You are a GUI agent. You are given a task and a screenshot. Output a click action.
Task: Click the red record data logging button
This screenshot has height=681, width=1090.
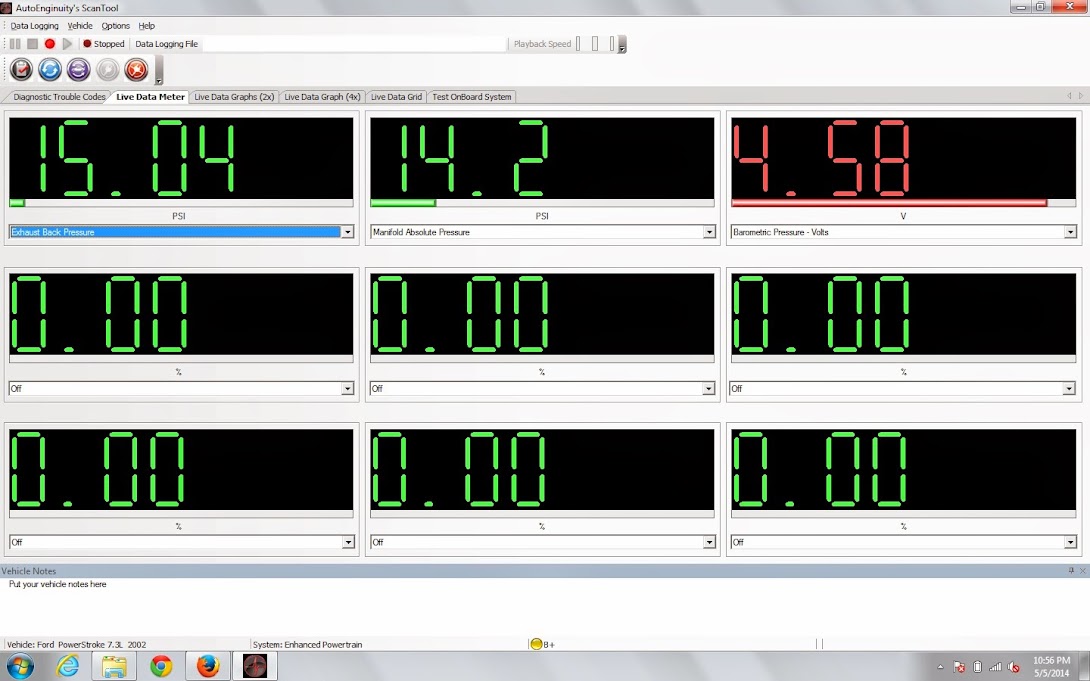click(49, 44)
